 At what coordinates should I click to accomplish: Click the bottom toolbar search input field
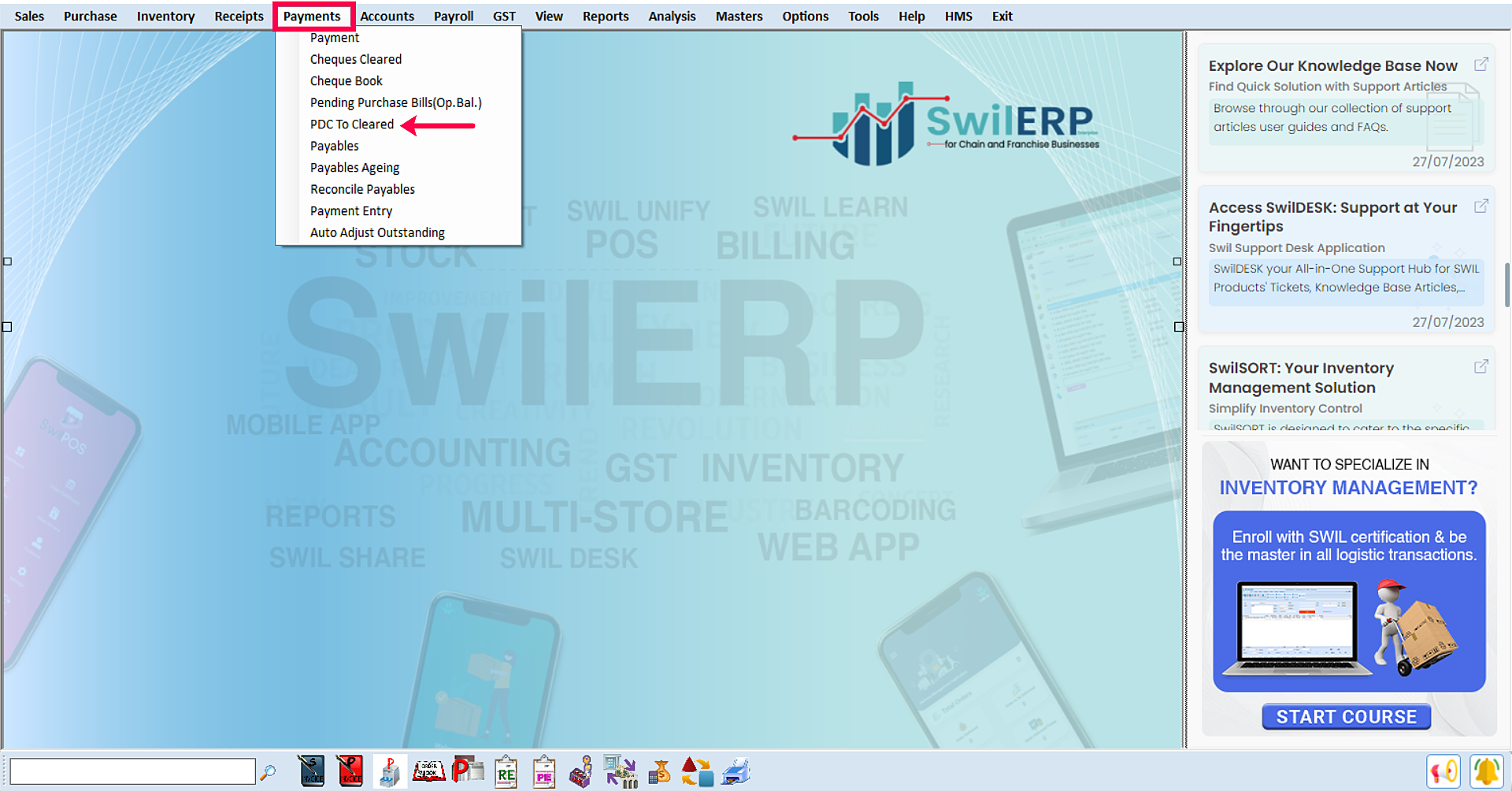click(x=132, y=771)
